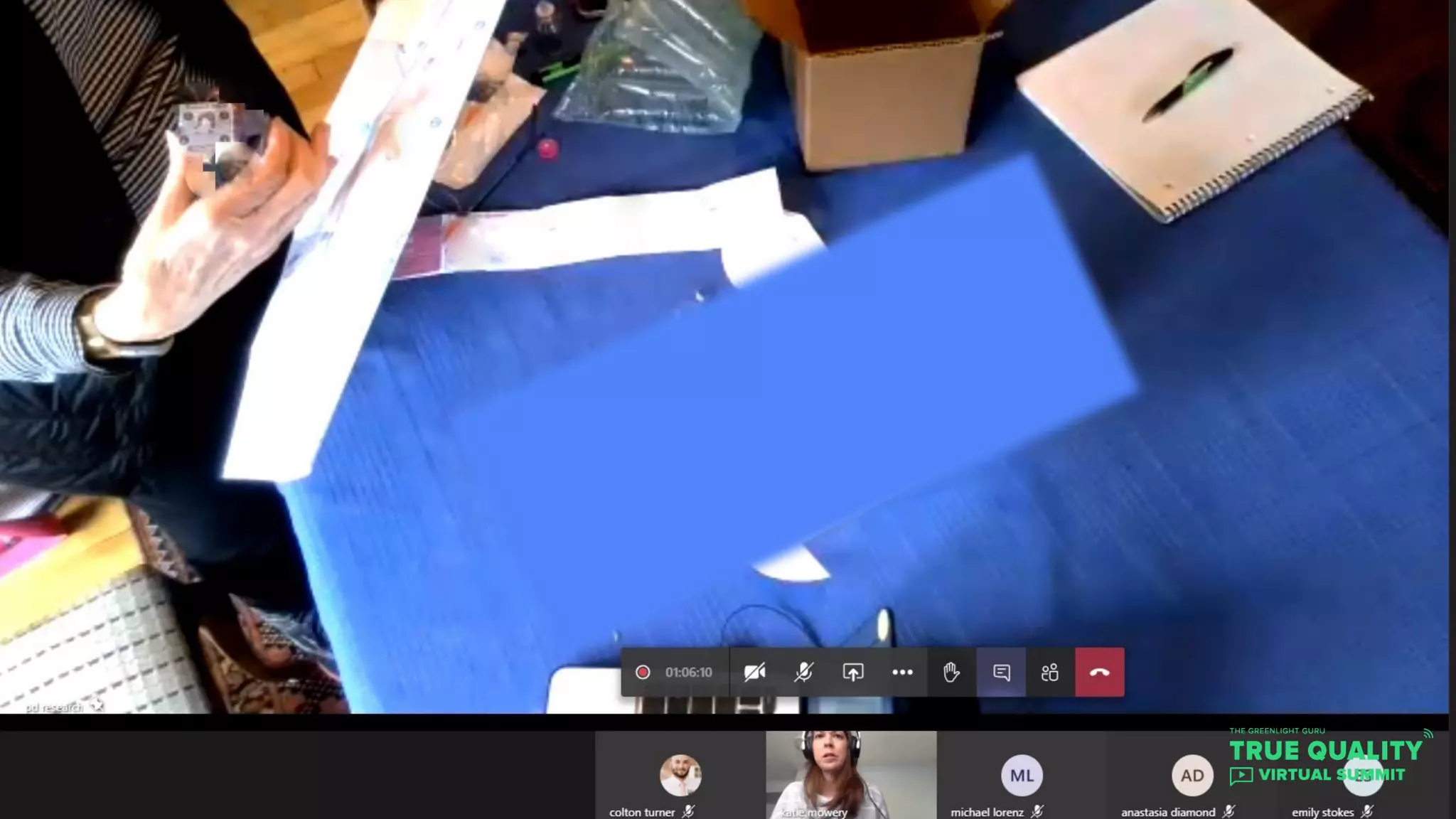
Task: Click michael lorenz's muted mic indicator
Action: click(1038, 811)
